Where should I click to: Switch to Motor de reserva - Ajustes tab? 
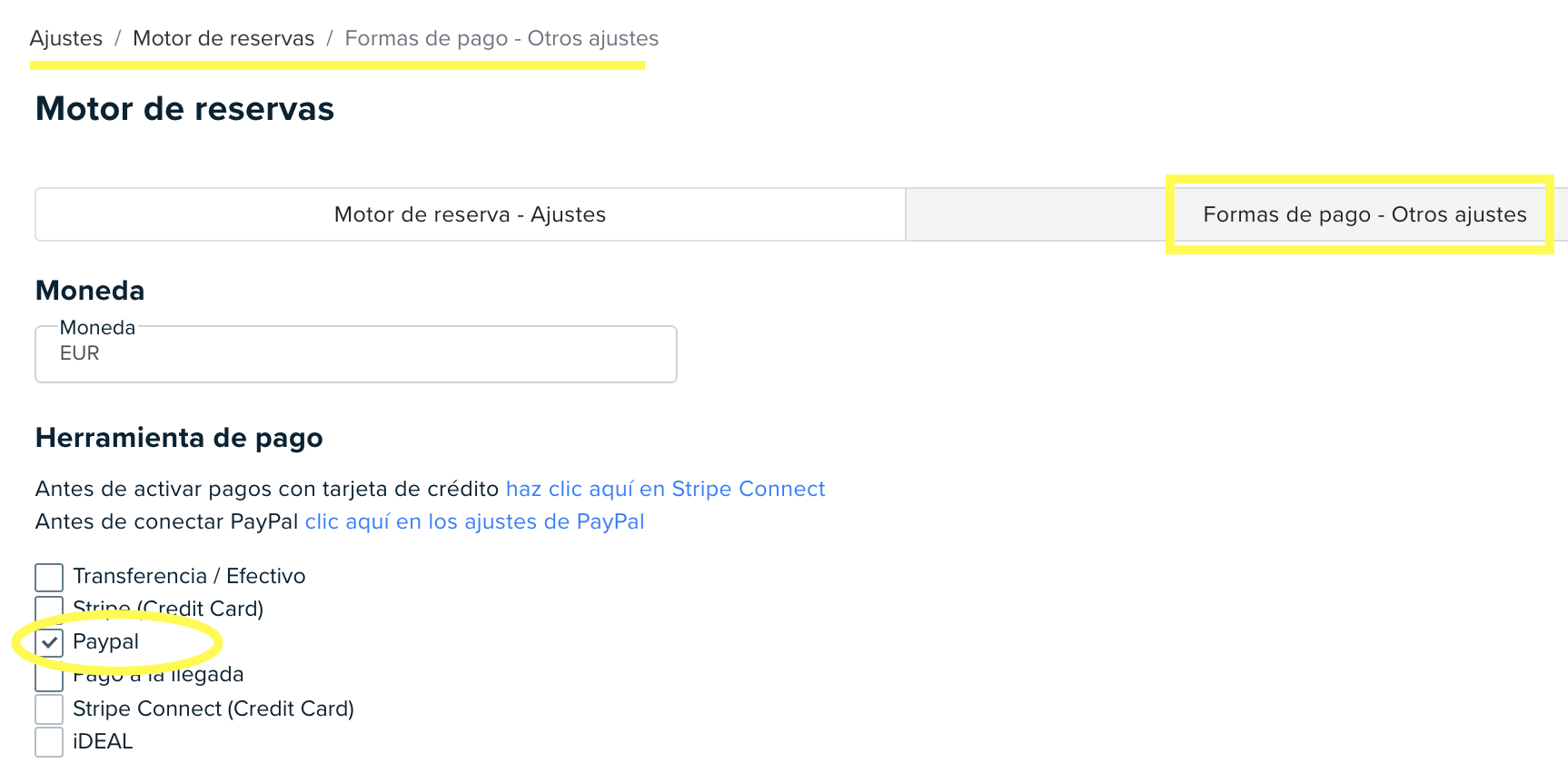pos(470,214)
